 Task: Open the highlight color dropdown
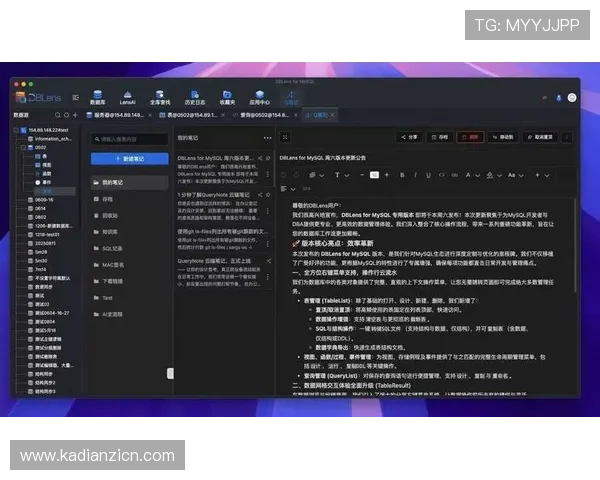(x=494, y=175)
